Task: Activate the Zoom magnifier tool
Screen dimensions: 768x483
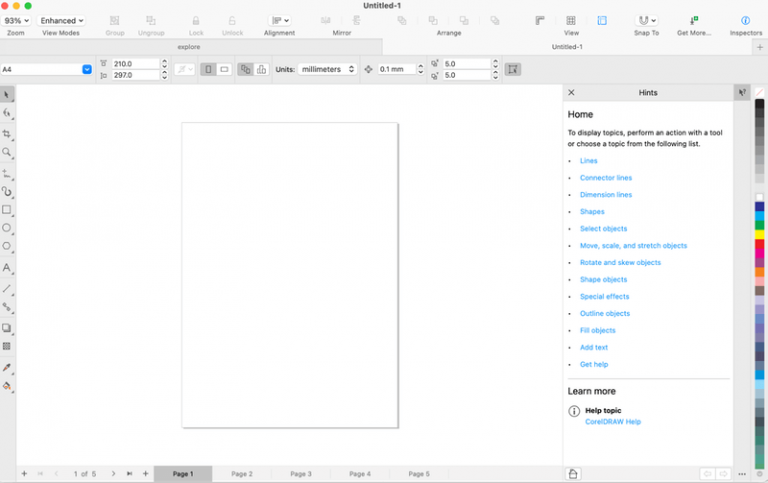Action: pos(7,153)
